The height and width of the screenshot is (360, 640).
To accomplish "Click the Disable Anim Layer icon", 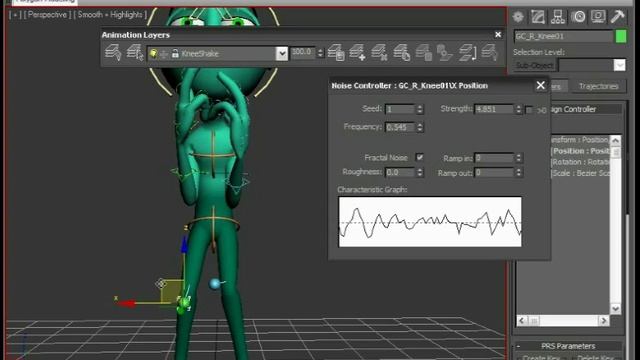I will tap(489, 53).
